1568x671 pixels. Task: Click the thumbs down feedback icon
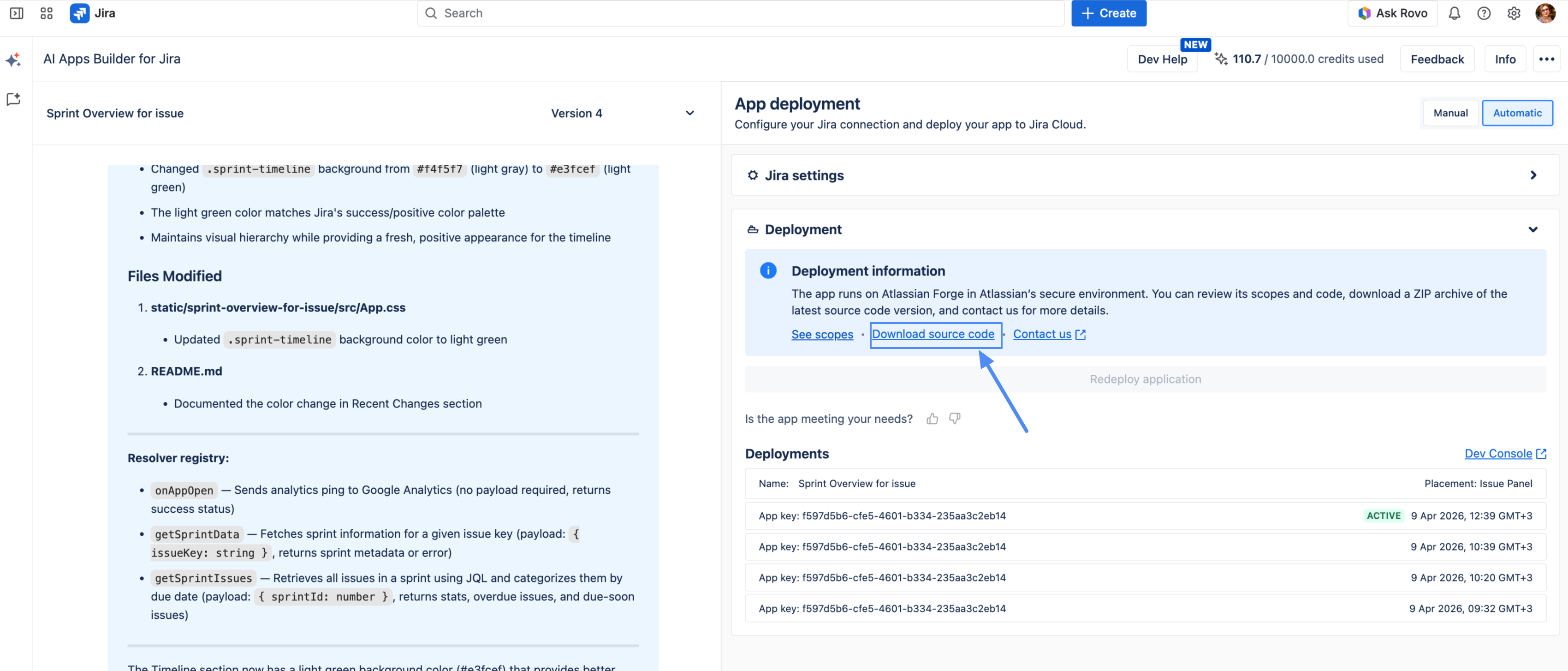955,418
